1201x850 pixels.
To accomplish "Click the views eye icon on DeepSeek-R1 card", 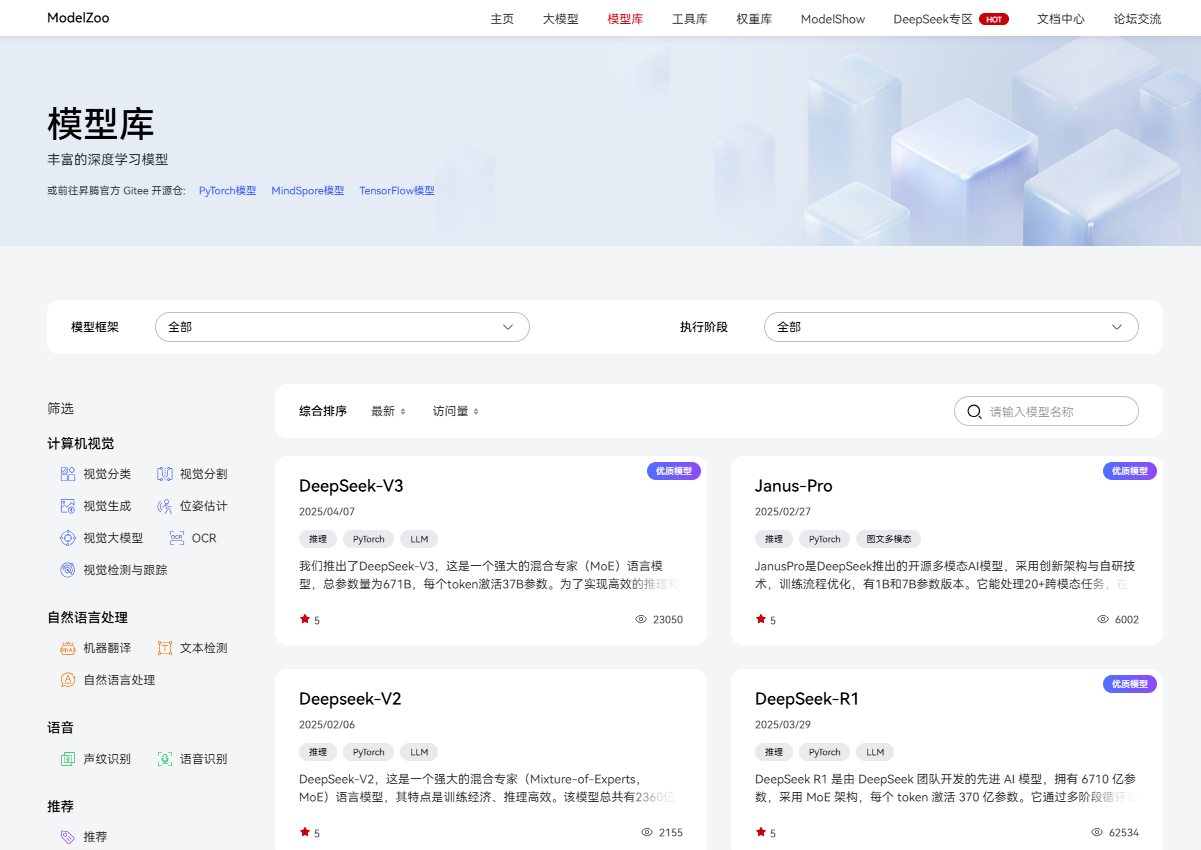I will (1097, 832).
